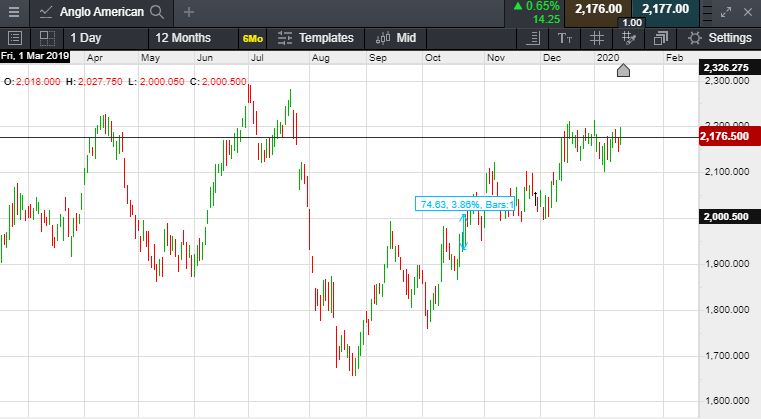Add a new chart tab with plus
This screenshot has width=761, height=419.
point(189,12)
